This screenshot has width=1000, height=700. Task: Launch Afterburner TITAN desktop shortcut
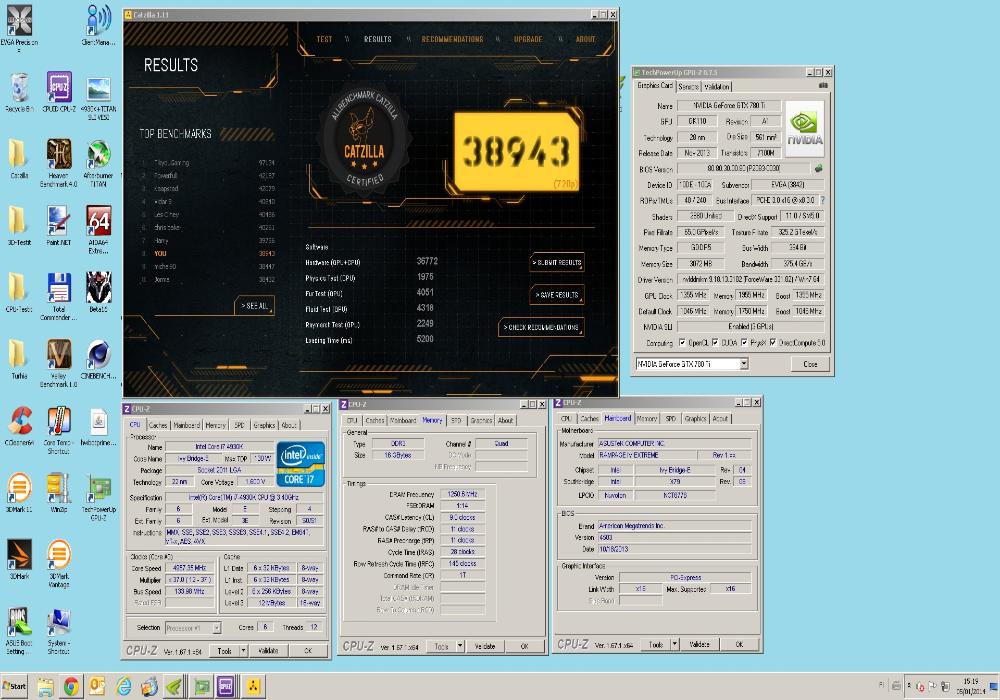coord(98,163)
